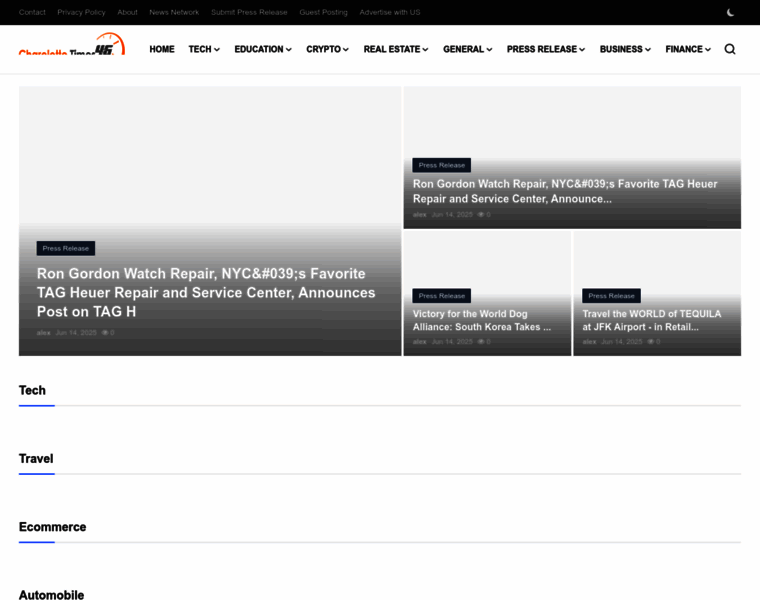The image size is (760, 600).
Task: Expand the GENERAL dropdown menu
Action: [x=468, y=49]
